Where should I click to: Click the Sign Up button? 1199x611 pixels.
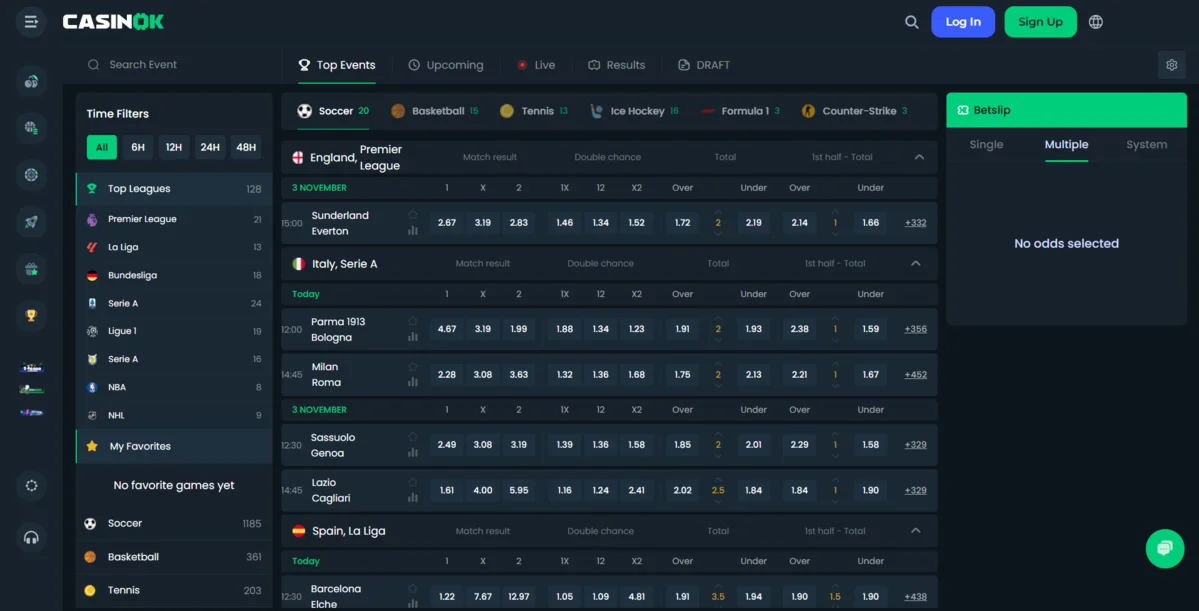coord(1040,22)
